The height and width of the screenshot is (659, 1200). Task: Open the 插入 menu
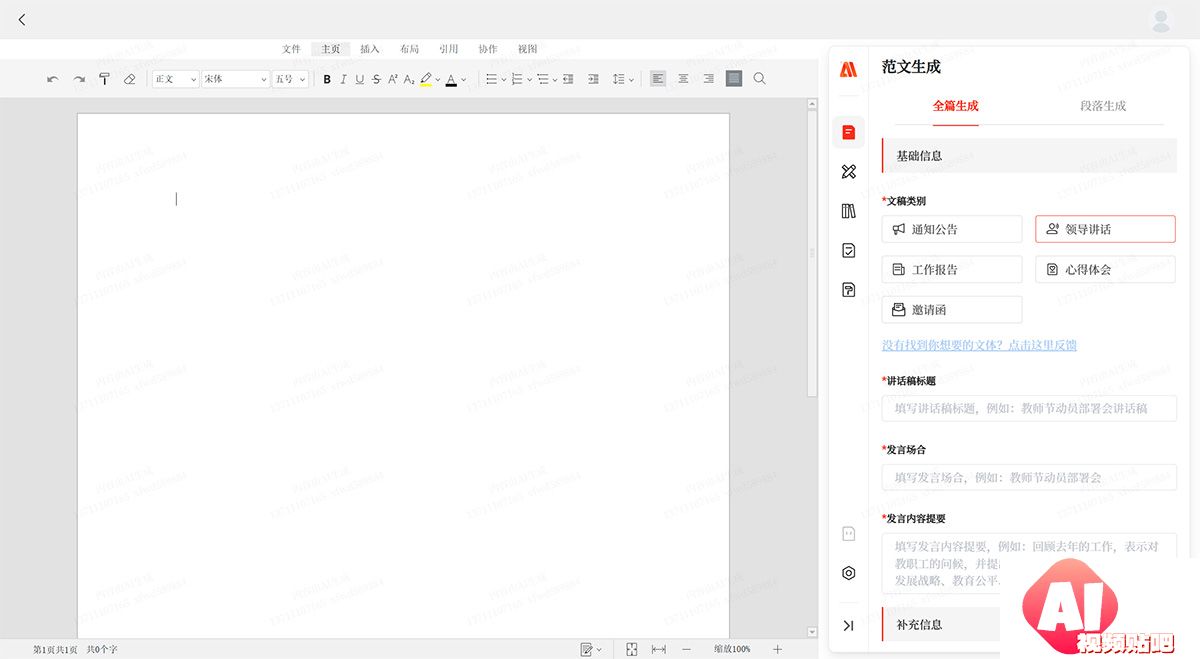point(370,49)
